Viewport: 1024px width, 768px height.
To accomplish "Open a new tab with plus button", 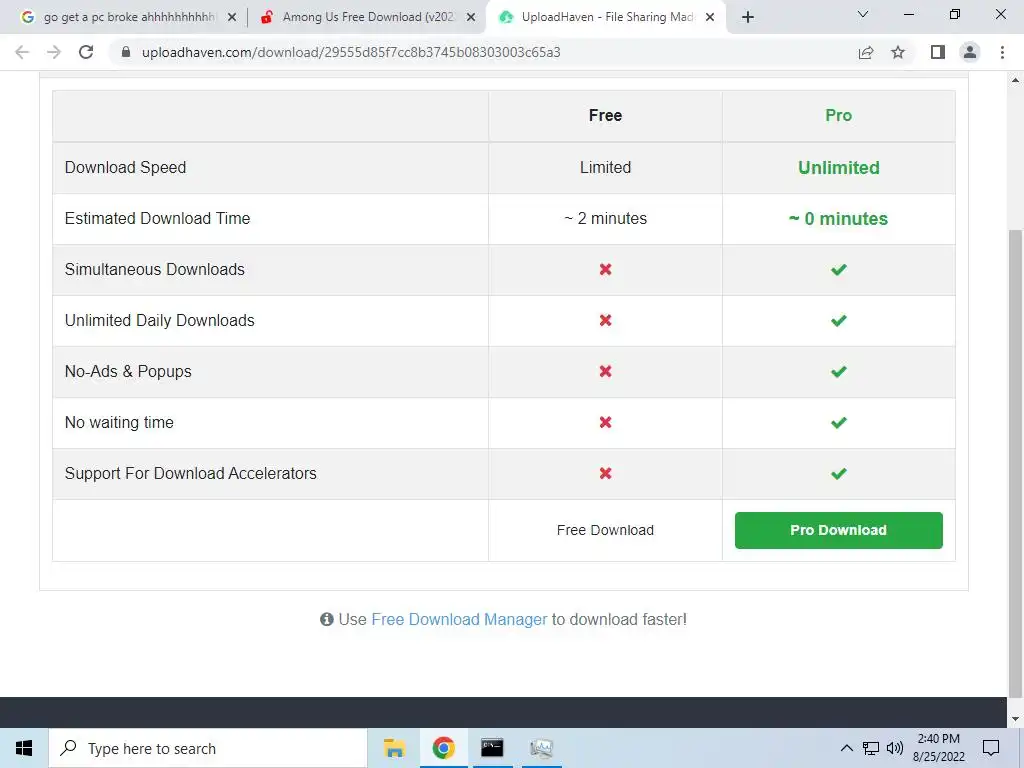I will click(x=748, y=17).
